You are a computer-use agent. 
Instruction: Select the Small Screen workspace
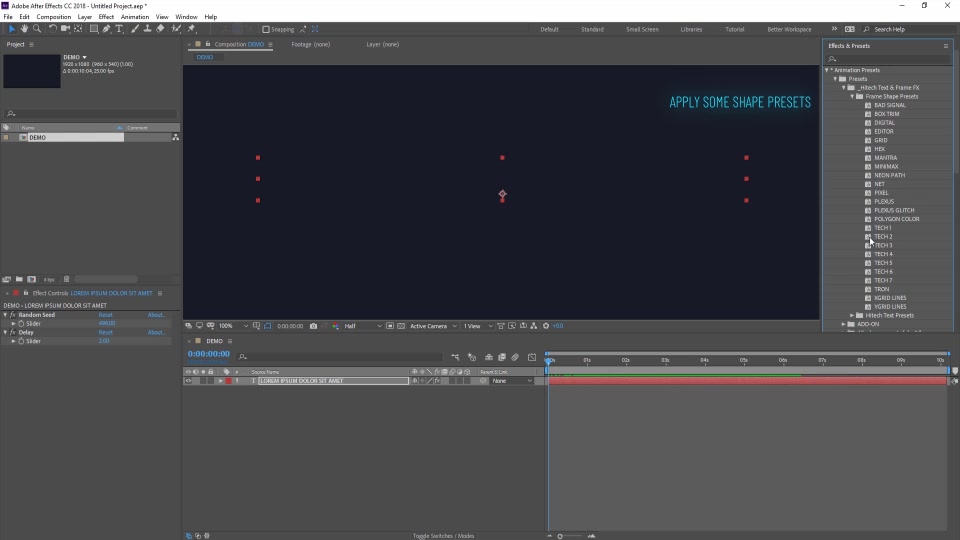642,29
